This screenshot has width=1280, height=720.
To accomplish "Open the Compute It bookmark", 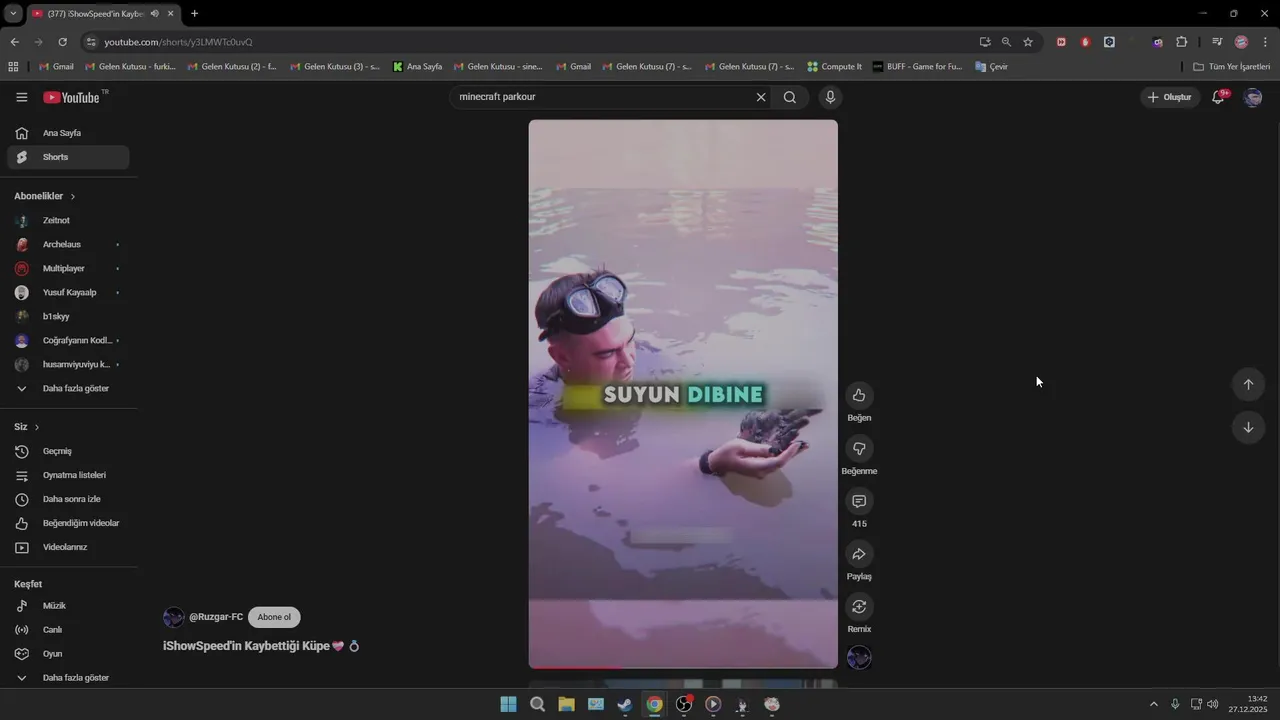I will point(834,67).
